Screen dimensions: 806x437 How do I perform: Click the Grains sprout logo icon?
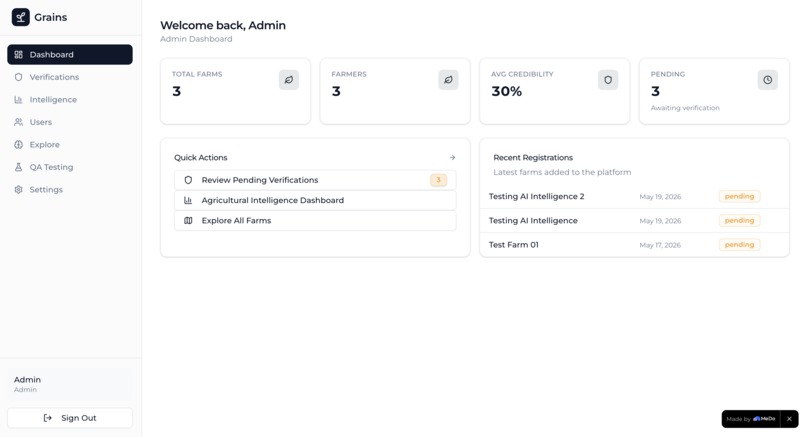(21, 17)
